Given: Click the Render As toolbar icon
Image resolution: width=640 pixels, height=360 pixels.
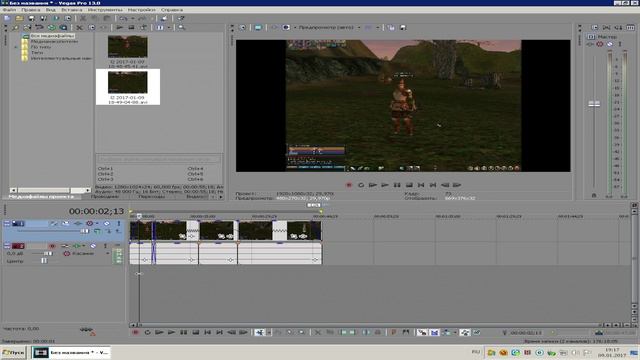Looking at the screenshot, I should coord(56,18).
